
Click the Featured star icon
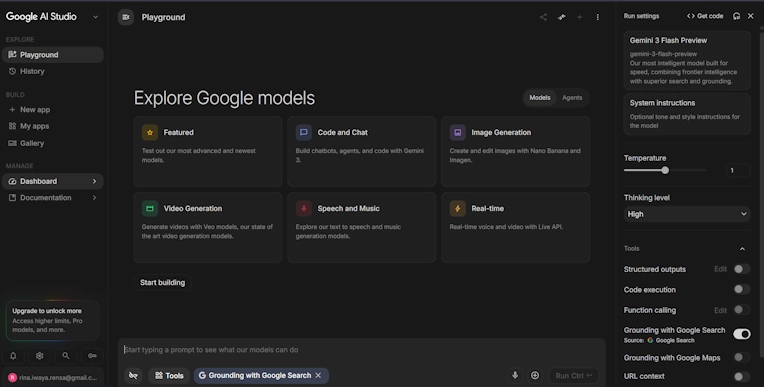[150, 132]
